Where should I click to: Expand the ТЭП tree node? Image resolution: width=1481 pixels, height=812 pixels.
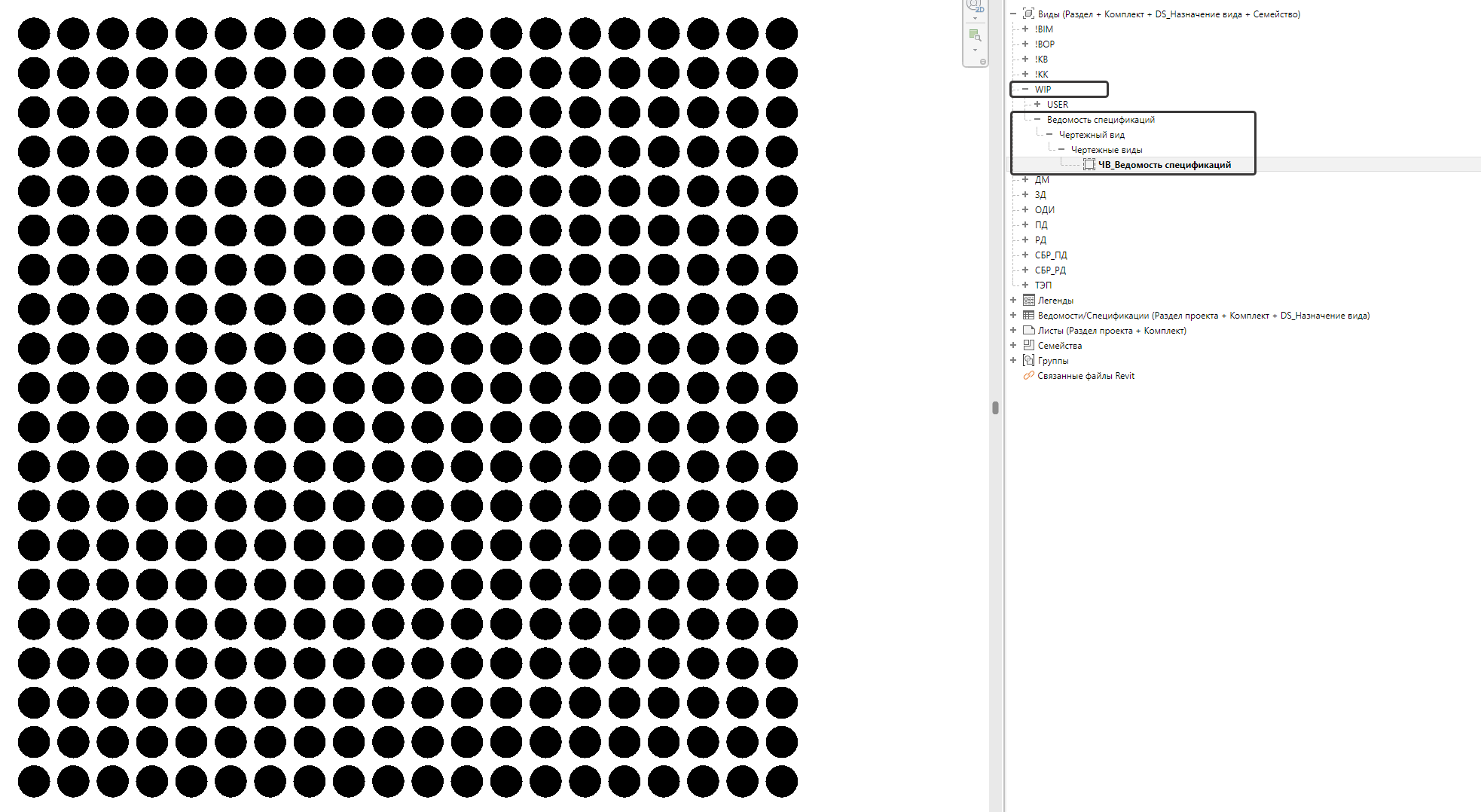click(x=1025, y=285)
